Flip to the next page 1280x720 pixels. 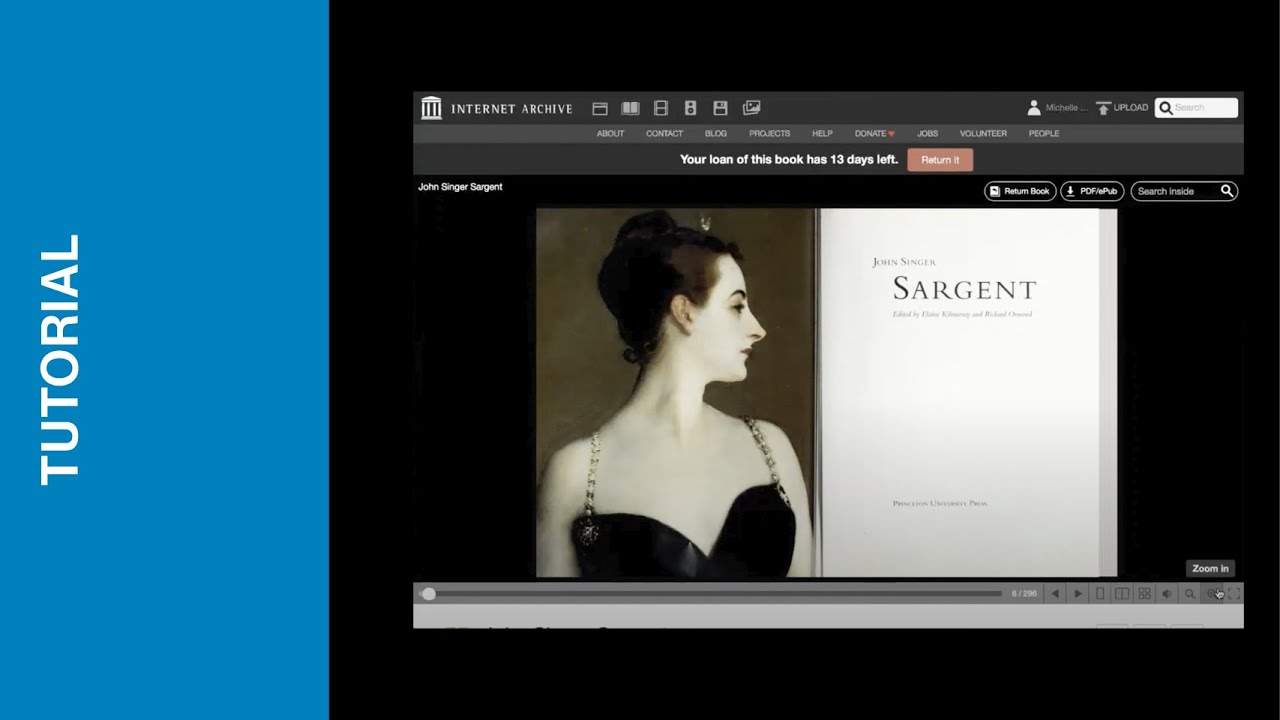[1077, 594]
